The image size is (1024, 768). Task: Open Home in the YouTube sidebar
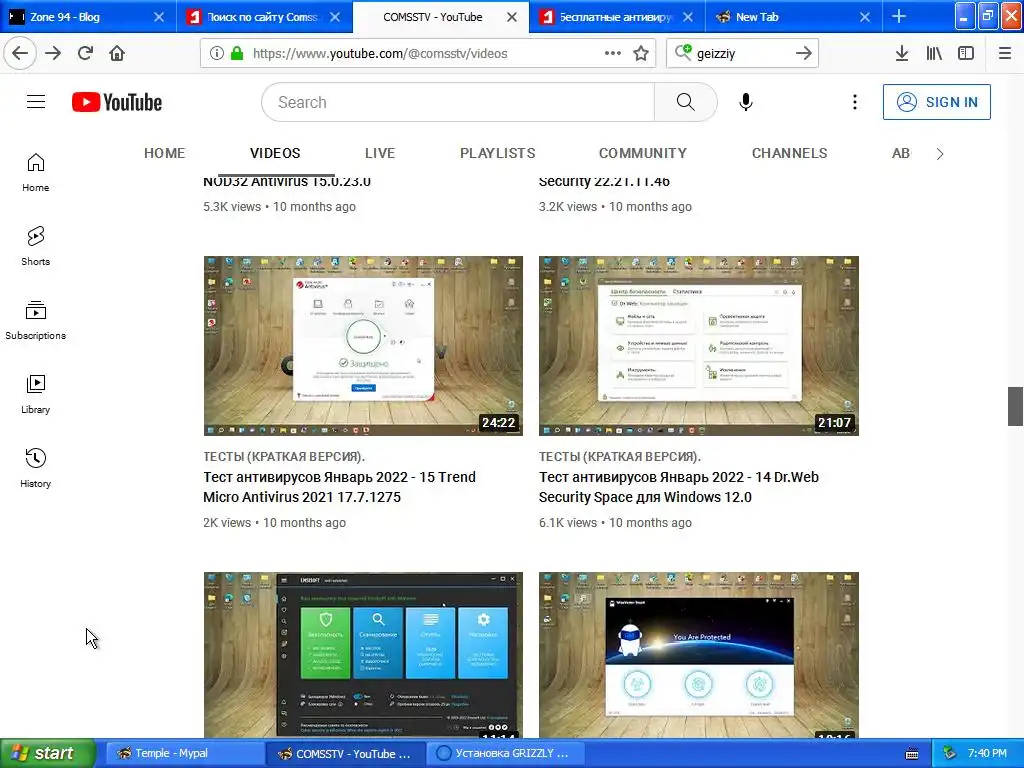pos(35,172)
